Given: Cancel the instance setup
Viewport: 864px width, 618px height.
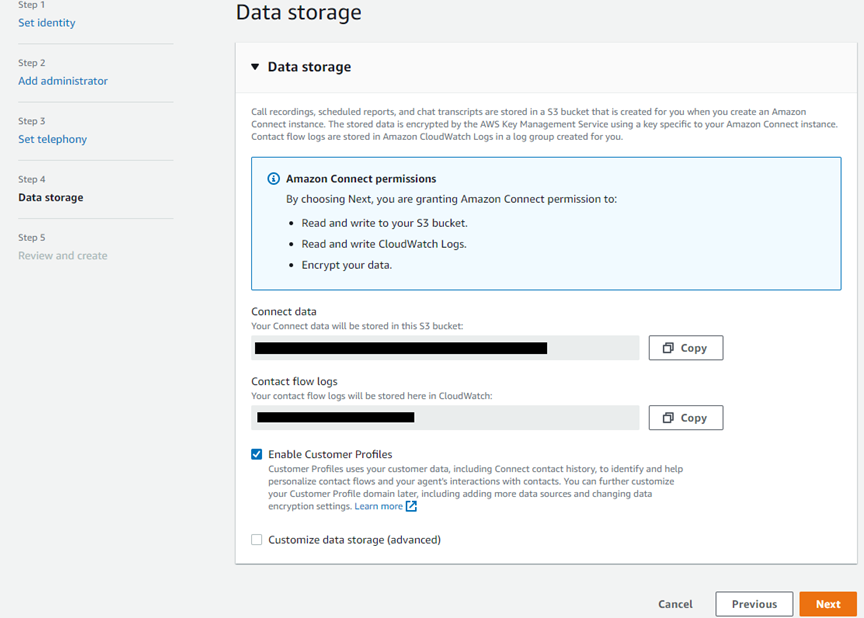Looking at the screenshot, I should pos(675,604).
